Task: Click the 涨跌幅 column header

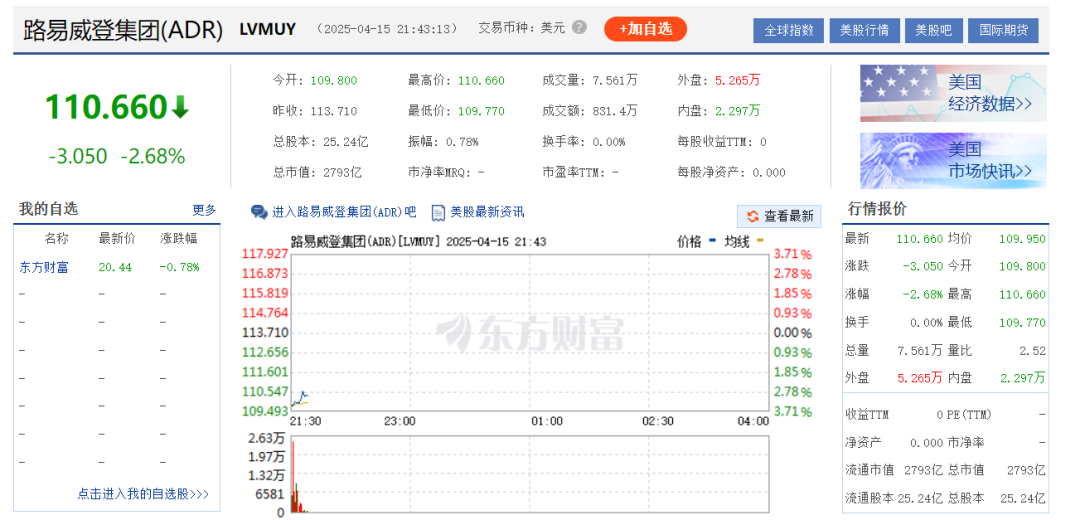Action: (x=178, y=239)
